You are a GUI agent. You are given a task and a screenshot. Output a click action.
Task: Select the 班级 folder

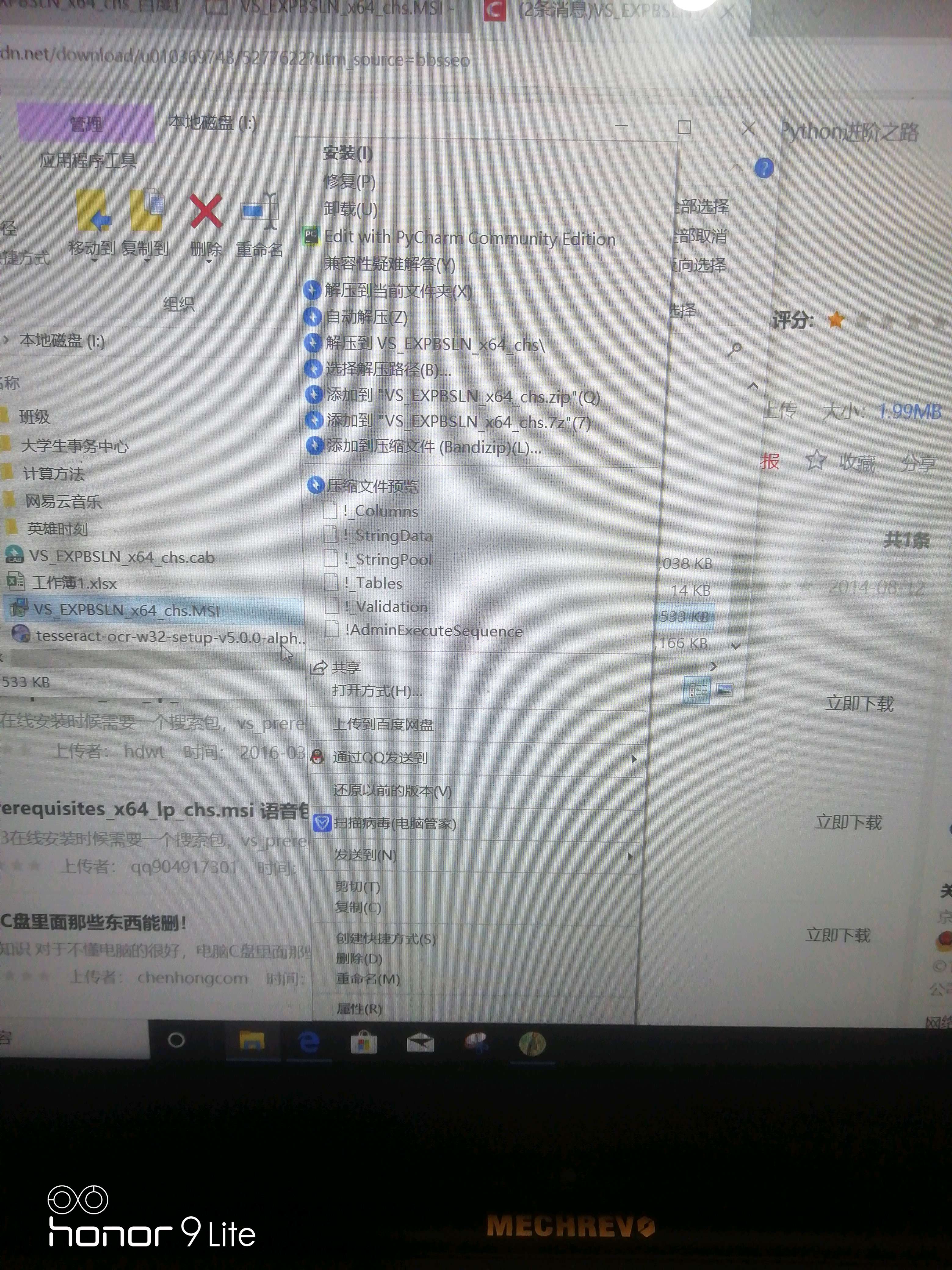(x=34, y=416)
